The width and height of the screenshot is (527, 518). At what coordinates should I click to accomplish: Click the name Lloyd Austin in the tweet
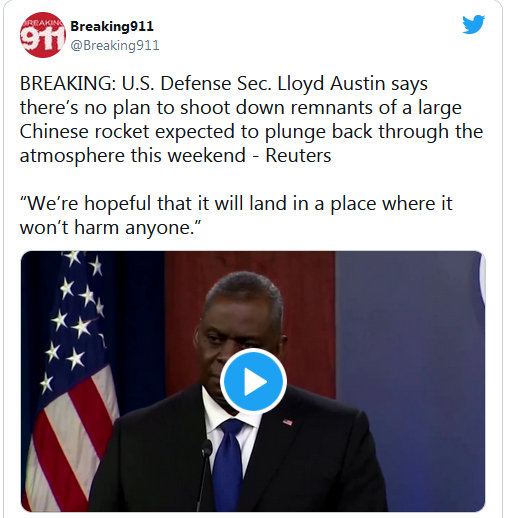pyautogui.click(x=331, y=83)
